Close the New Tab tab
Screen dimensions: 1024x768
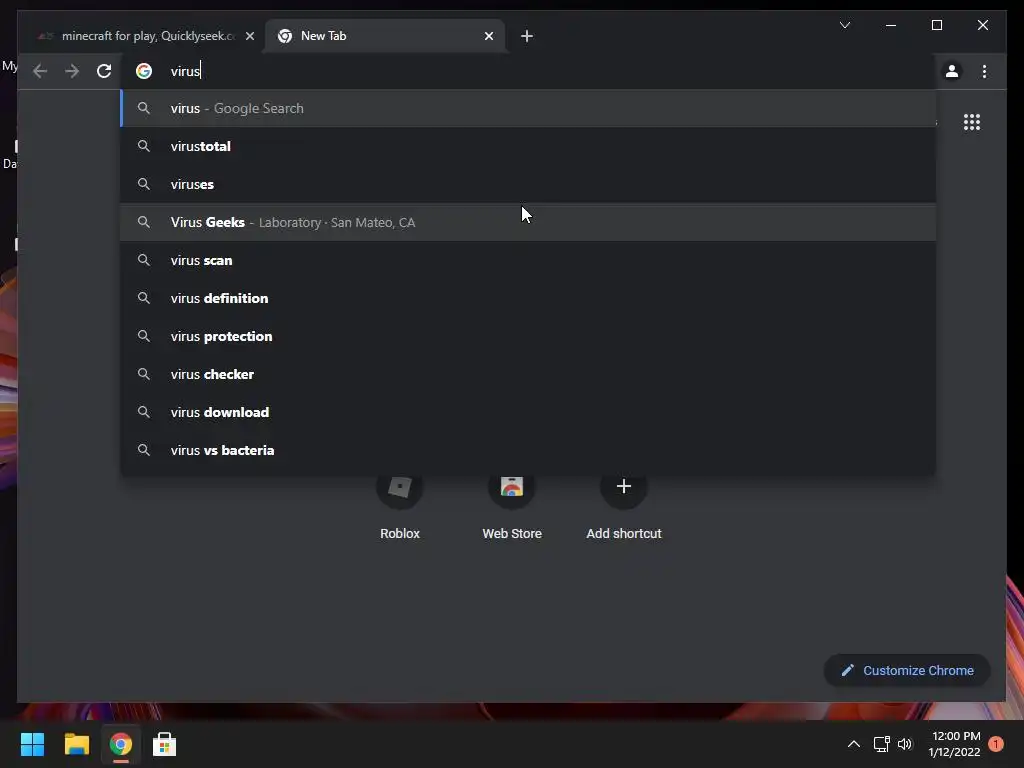488,36
